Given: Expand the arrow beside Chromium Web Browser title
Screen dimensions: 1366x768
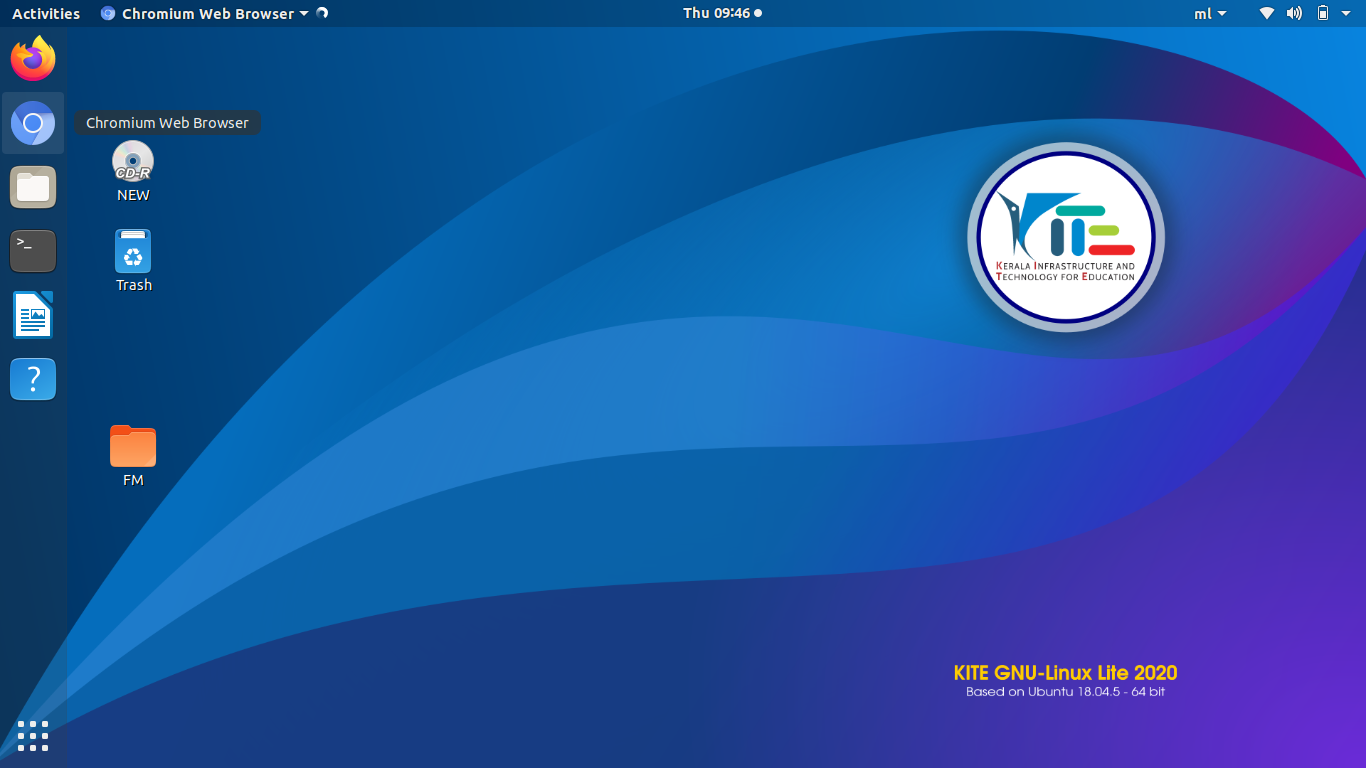Looking at the screenshot, I should [304, 14].
